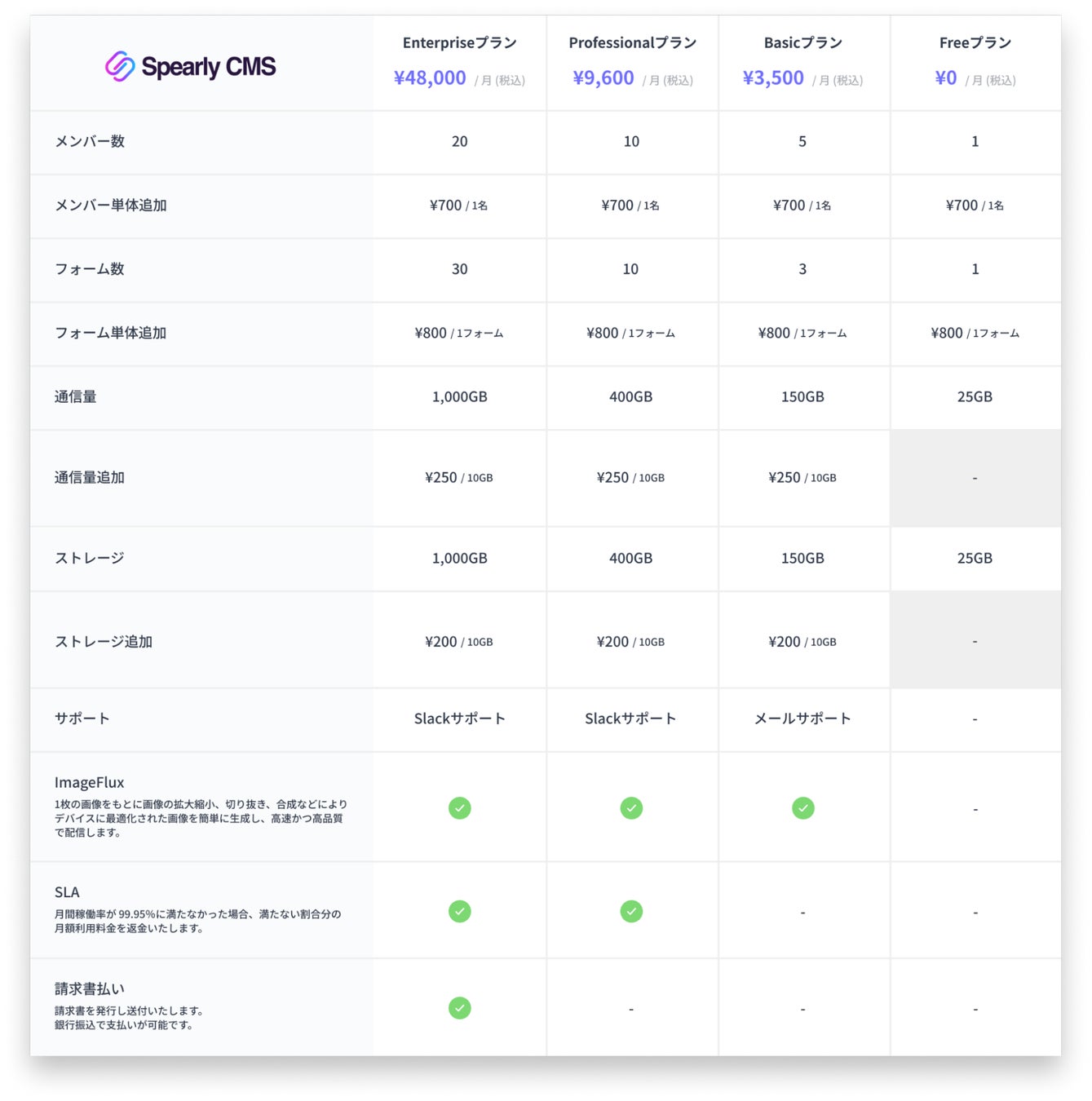
Task: Click the Spearly CMS logo icon
Action: point(120,66)
